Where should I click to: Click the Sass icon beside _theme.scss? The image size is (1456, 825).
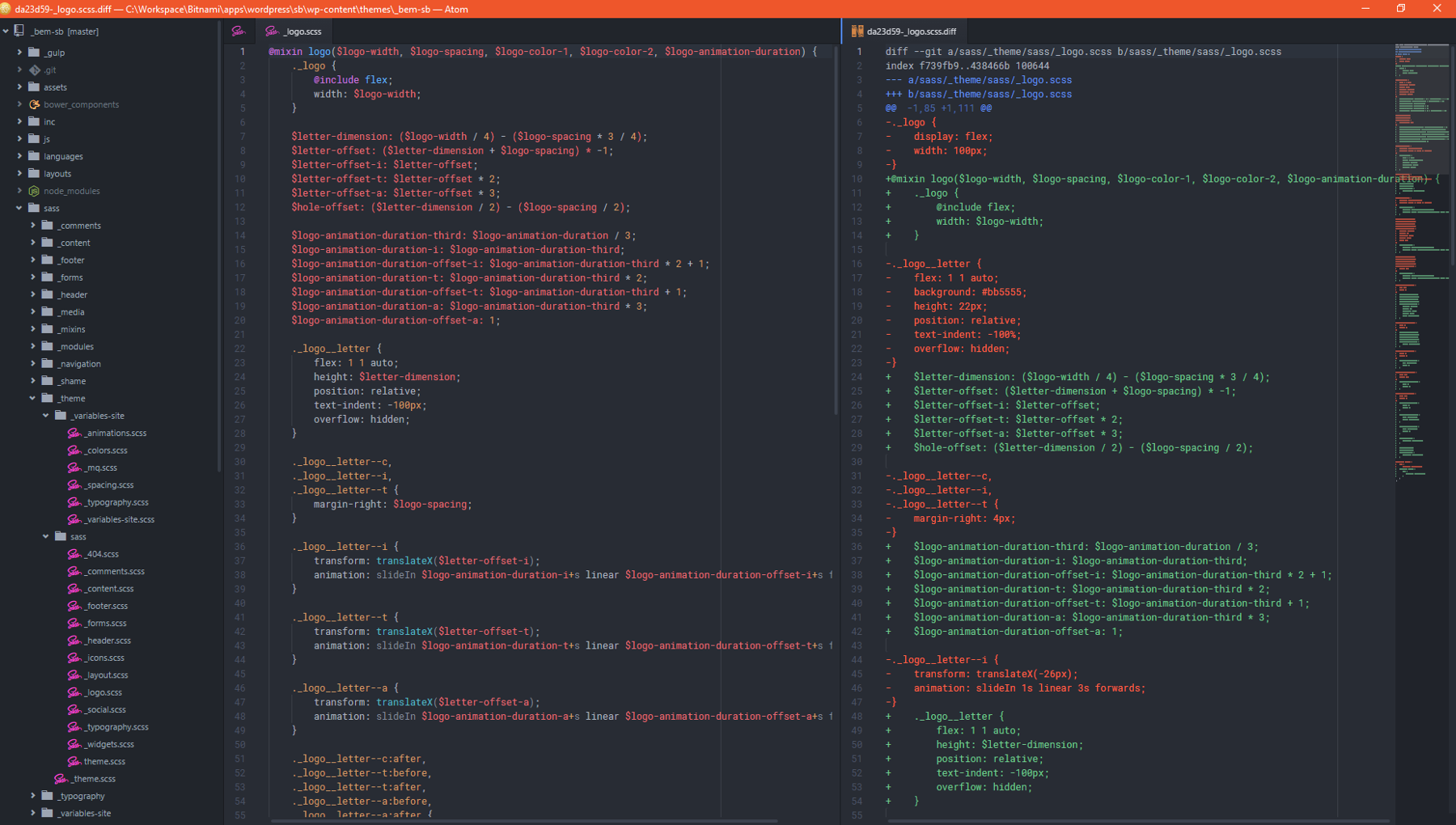[61, 779]
